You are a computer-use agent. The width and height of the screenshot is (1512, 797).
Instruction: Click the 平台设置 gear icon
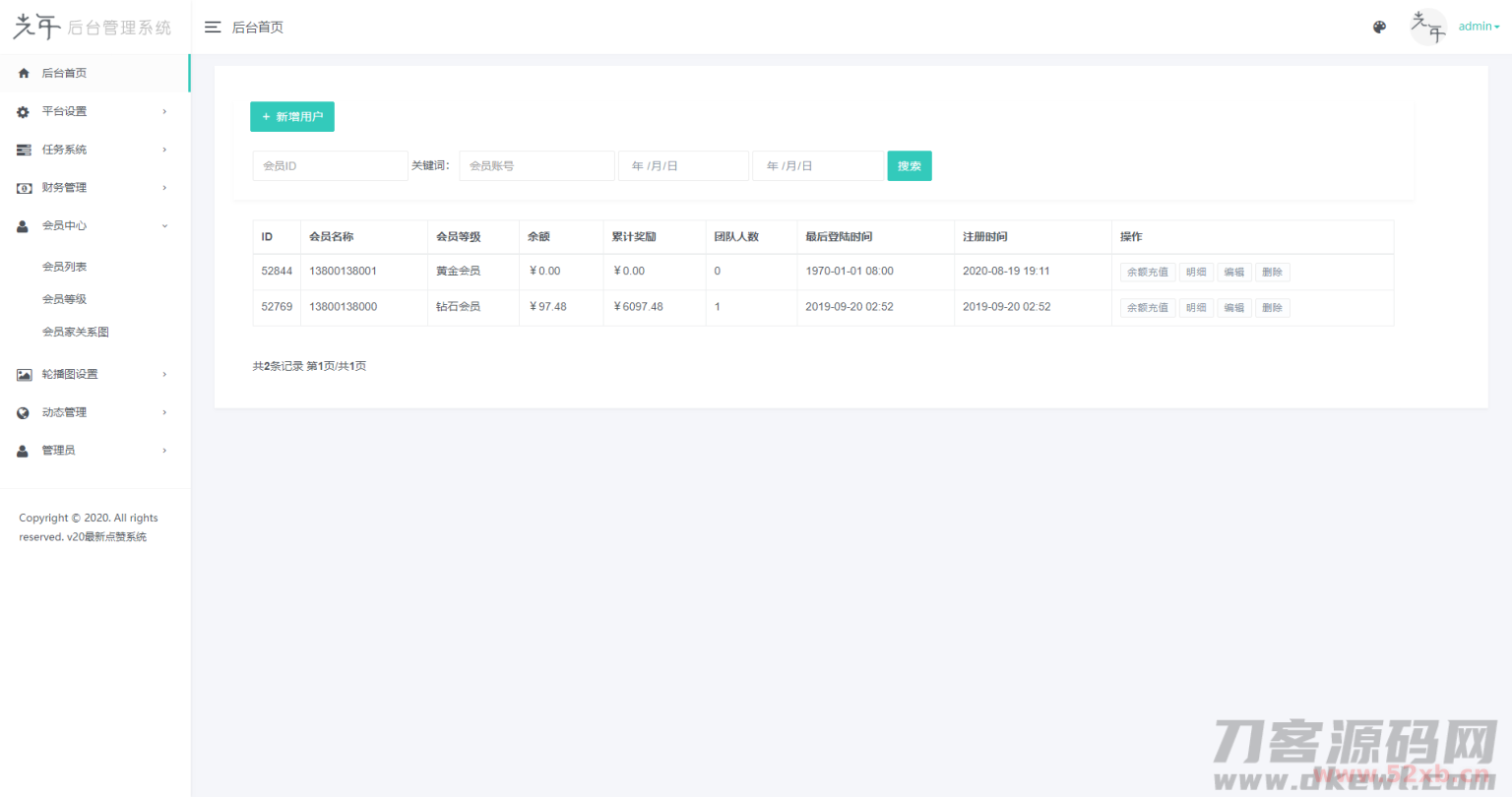[x=24, y=112]
